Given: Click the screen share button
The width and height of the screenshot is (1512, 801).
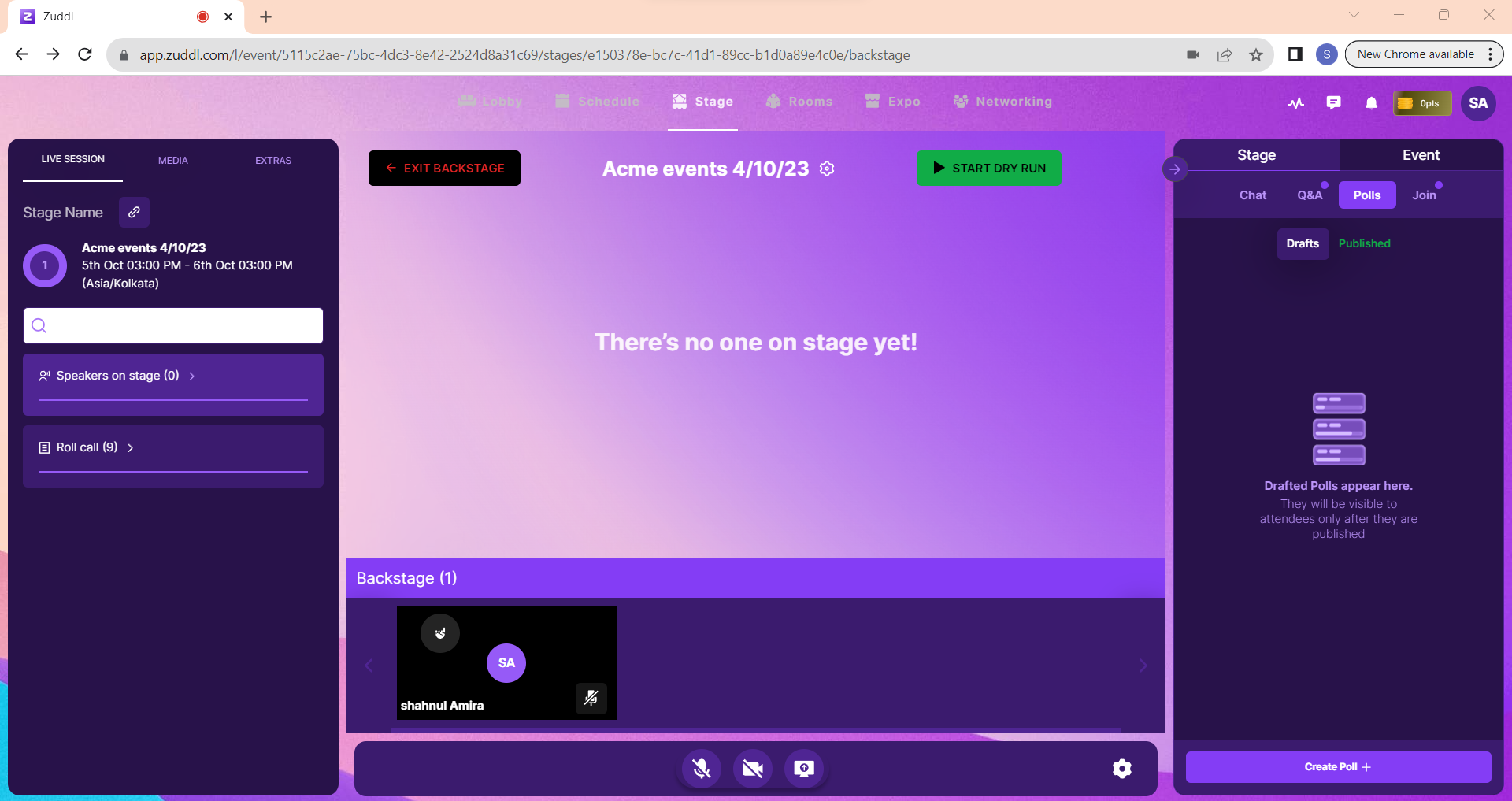Looking at the screenshot, I should (804, 769).
